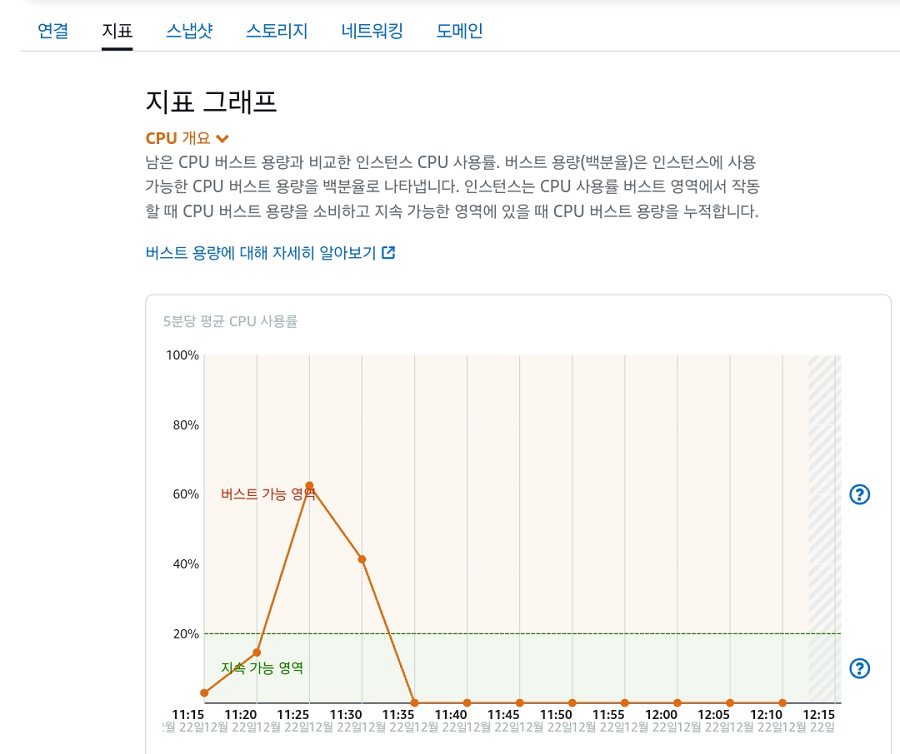The height and width of the screenshot is (754, 900).
Task: Open the 네트워킹 tab
Action: point(372,31)
